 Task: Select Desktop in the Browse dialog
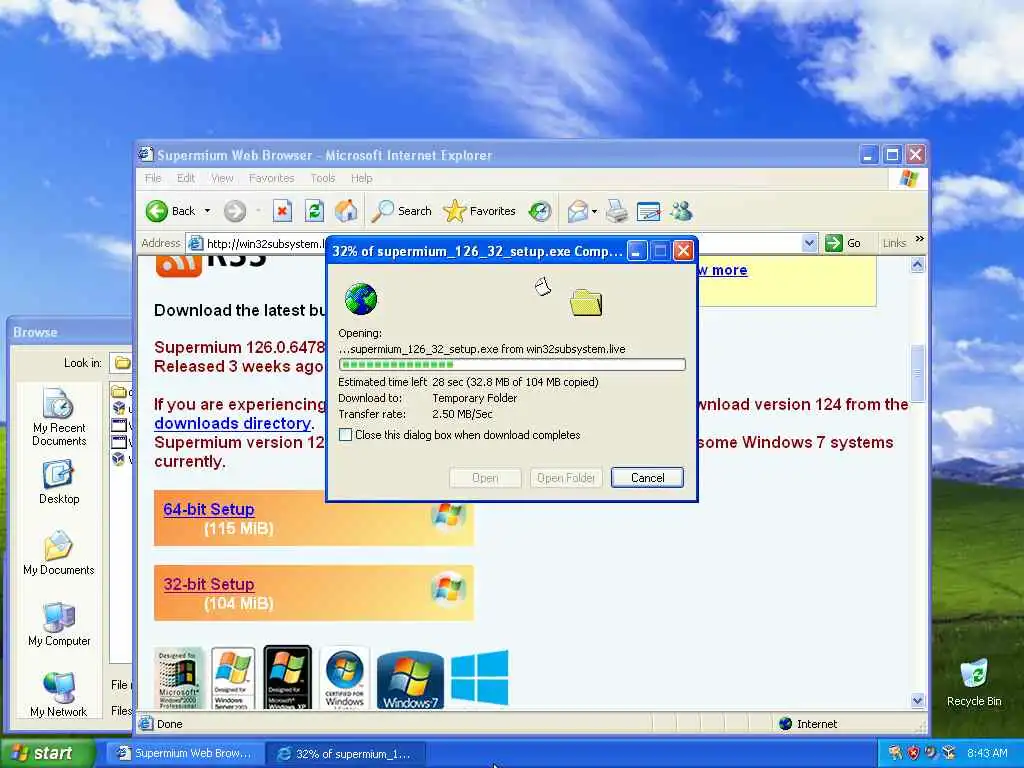click(x=59, y=483)
